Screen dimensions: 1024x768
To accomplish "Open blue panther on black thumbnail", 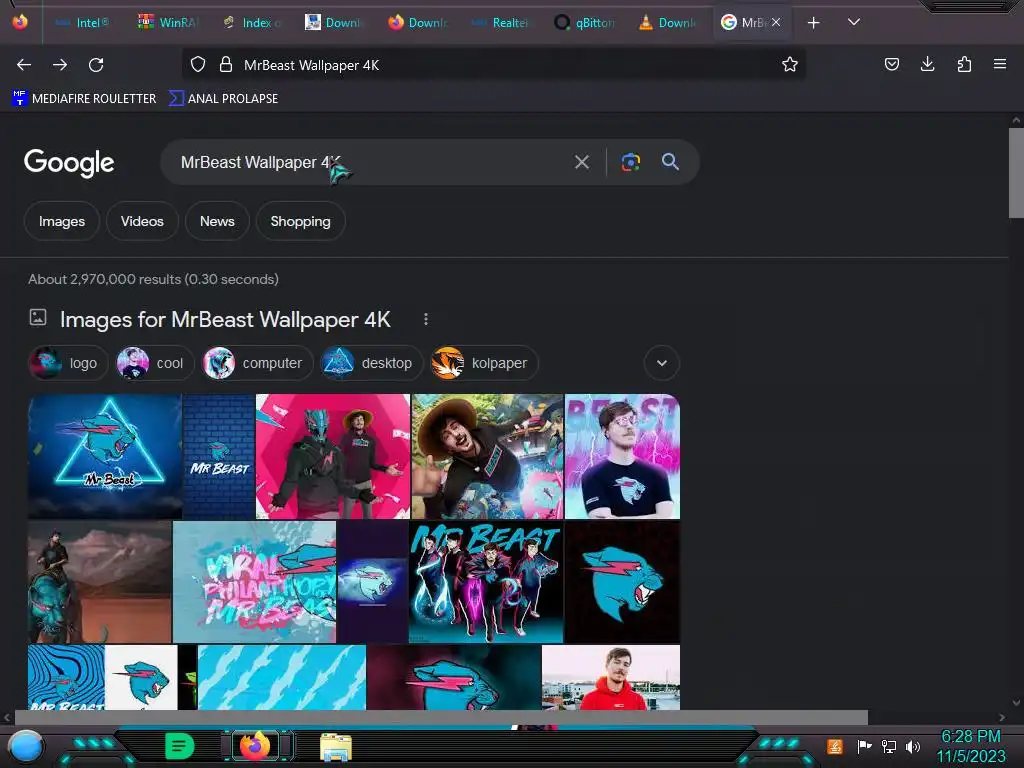I will [622, 582].
